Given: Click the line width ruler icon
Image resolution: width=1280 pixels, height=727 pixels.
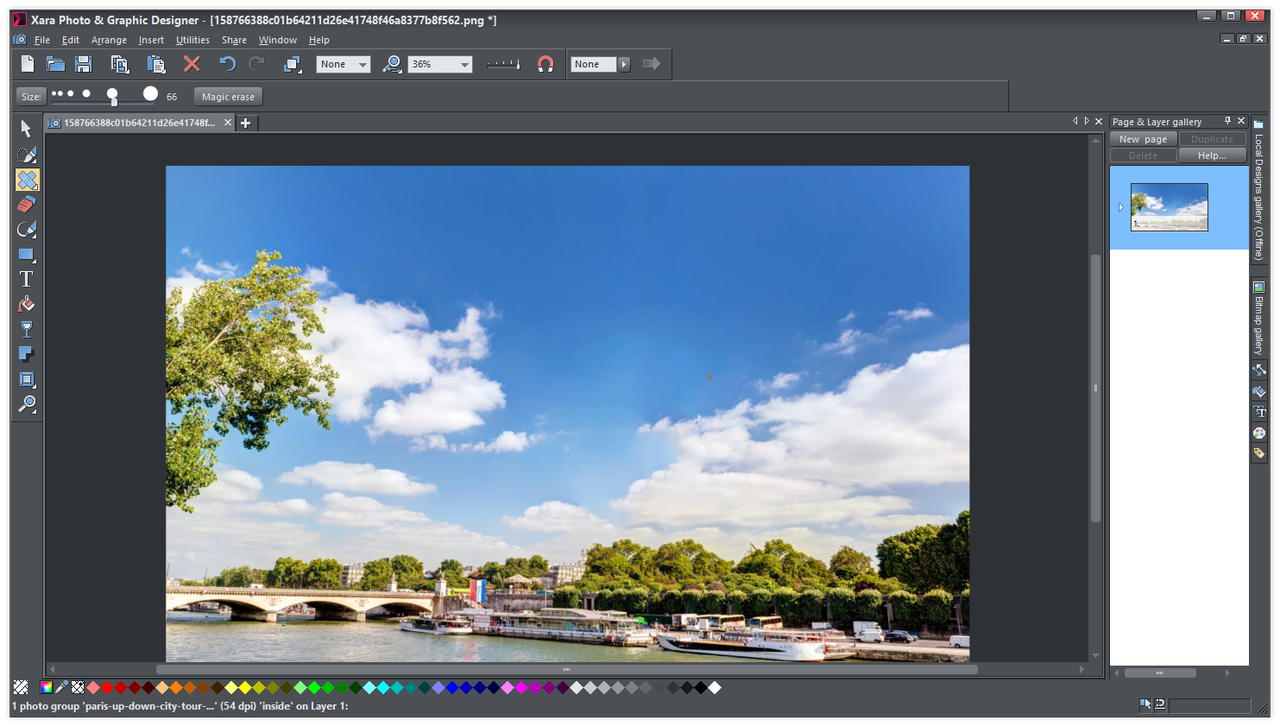Looking at the screenshot, I should coord(504,64).
